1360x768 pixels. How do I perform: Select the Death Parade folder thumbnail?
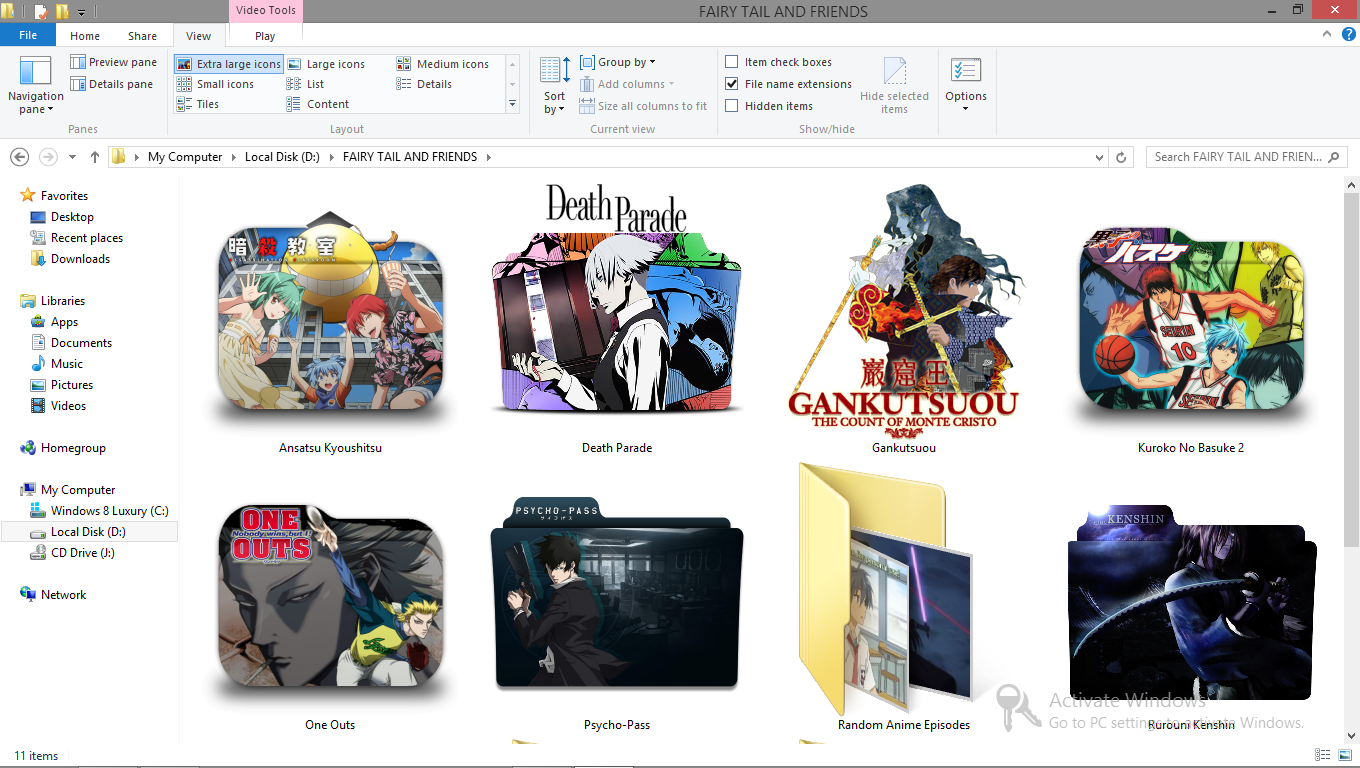coord(617,310)
